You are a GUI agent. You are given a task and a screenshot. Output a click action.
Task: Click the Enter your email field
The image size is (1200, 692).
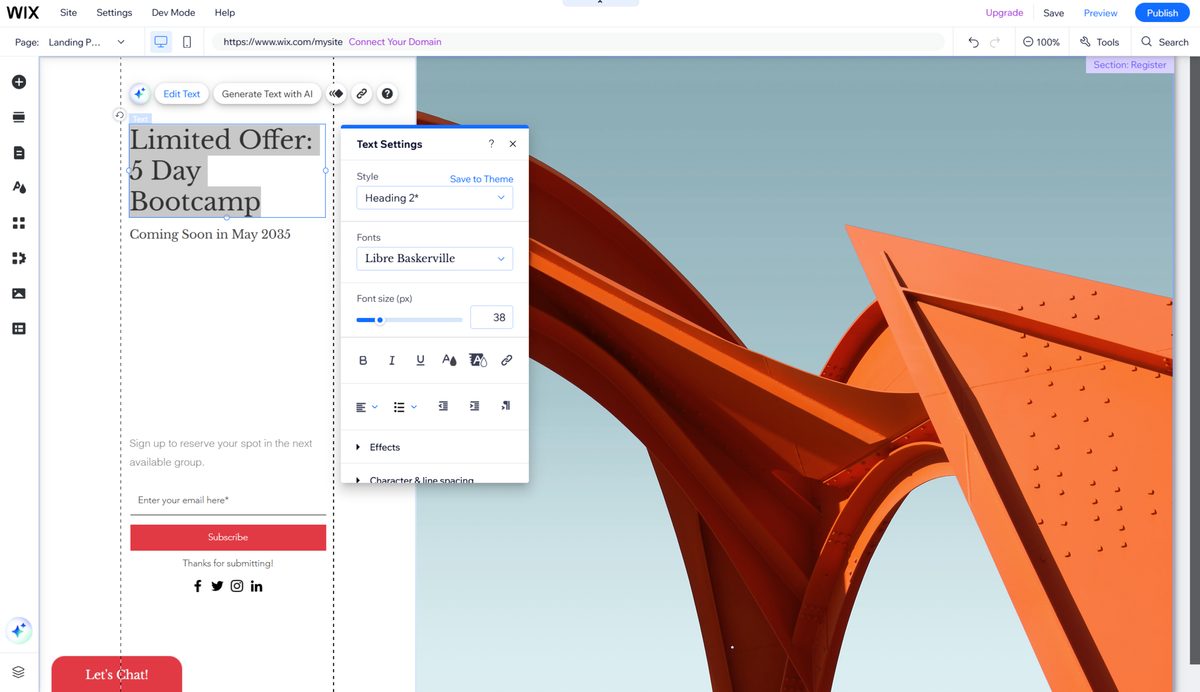coord(228,500)
